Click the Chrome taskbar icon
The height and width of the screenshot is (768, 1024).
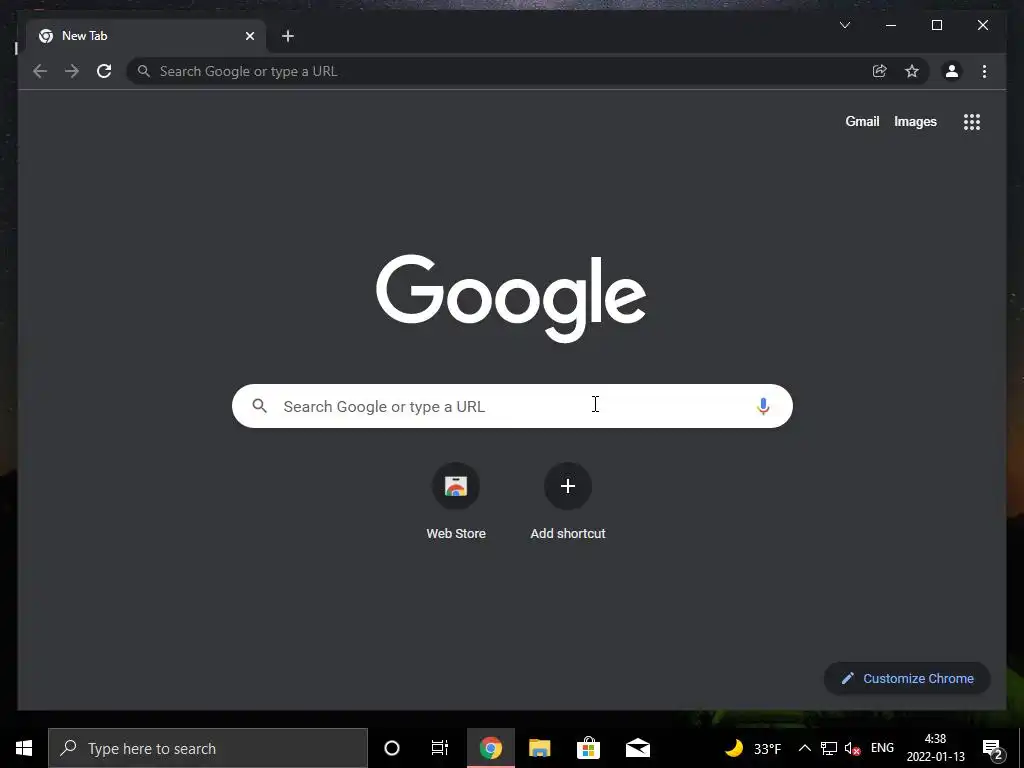pyautogui.click(x=490, y=748)
